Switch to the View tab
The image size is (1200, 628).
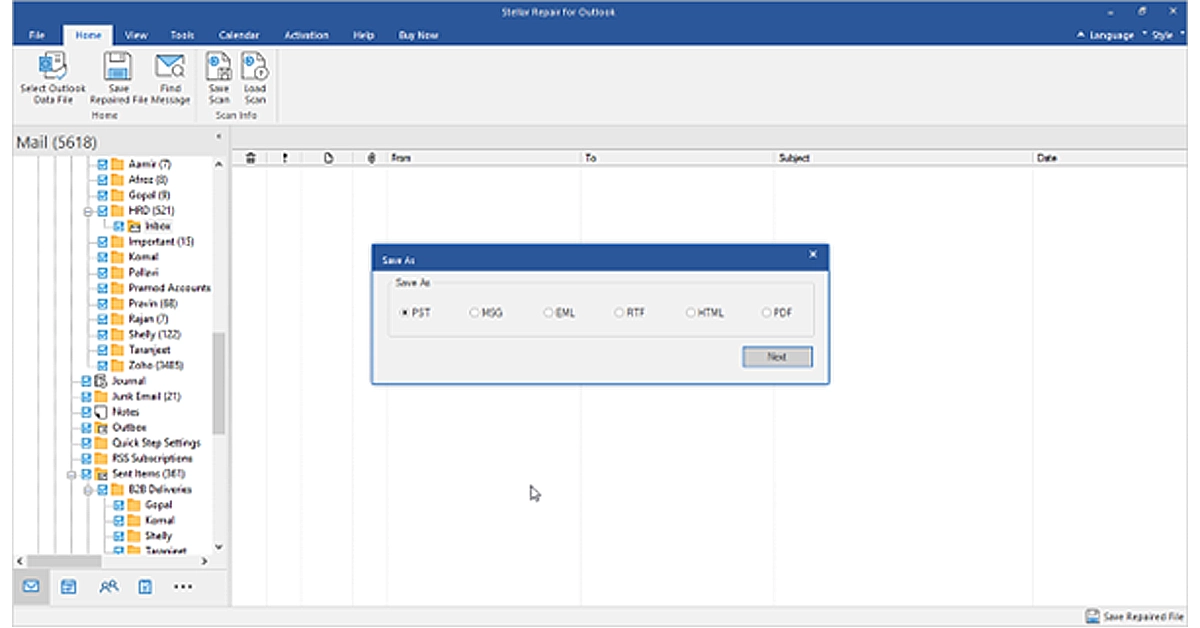(136, 35)
